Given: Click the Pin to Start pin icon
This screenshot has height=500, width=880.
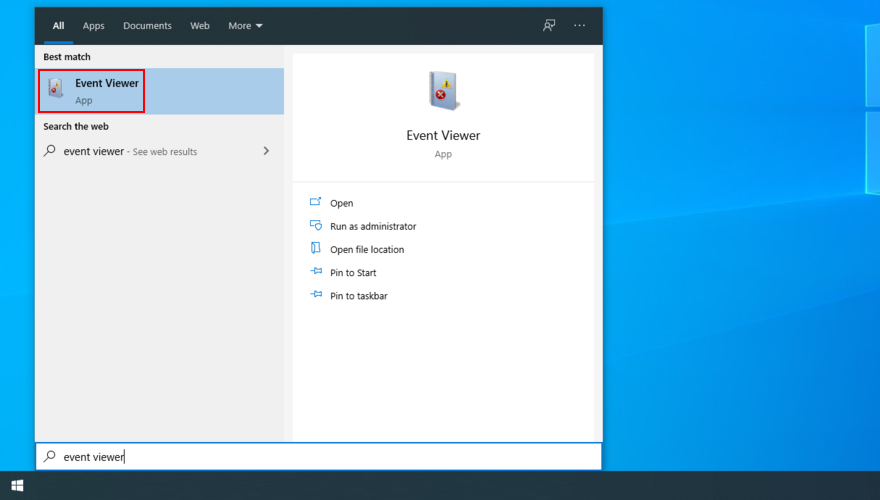Looking at the screenshot, I should coord(316,272).
